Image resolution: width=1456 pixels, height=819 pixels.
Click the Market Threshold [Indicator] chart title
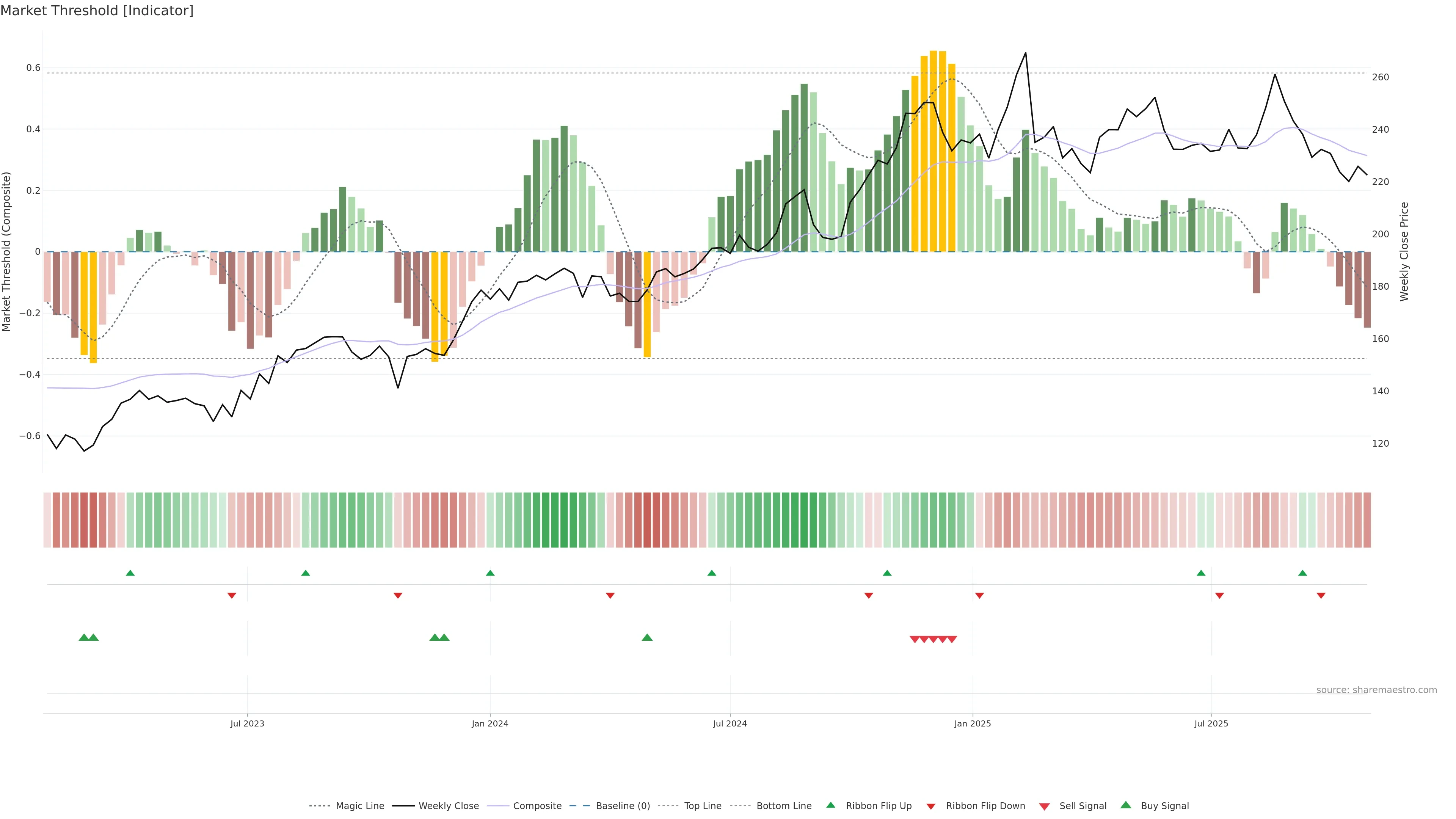(x=97, y=11)
